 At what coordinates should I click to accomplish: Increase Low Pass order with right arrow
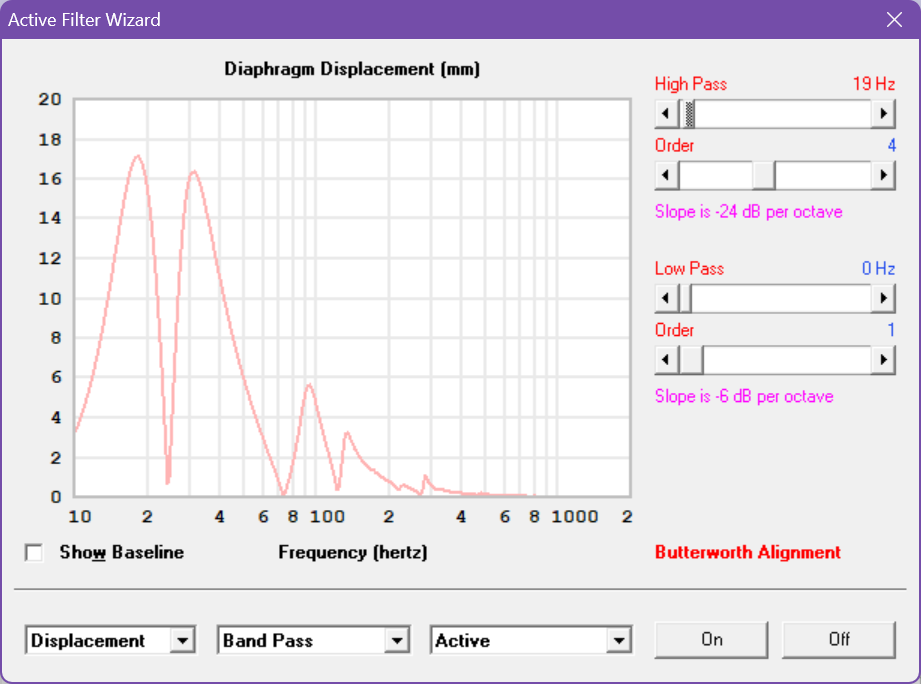coord(883,360)
